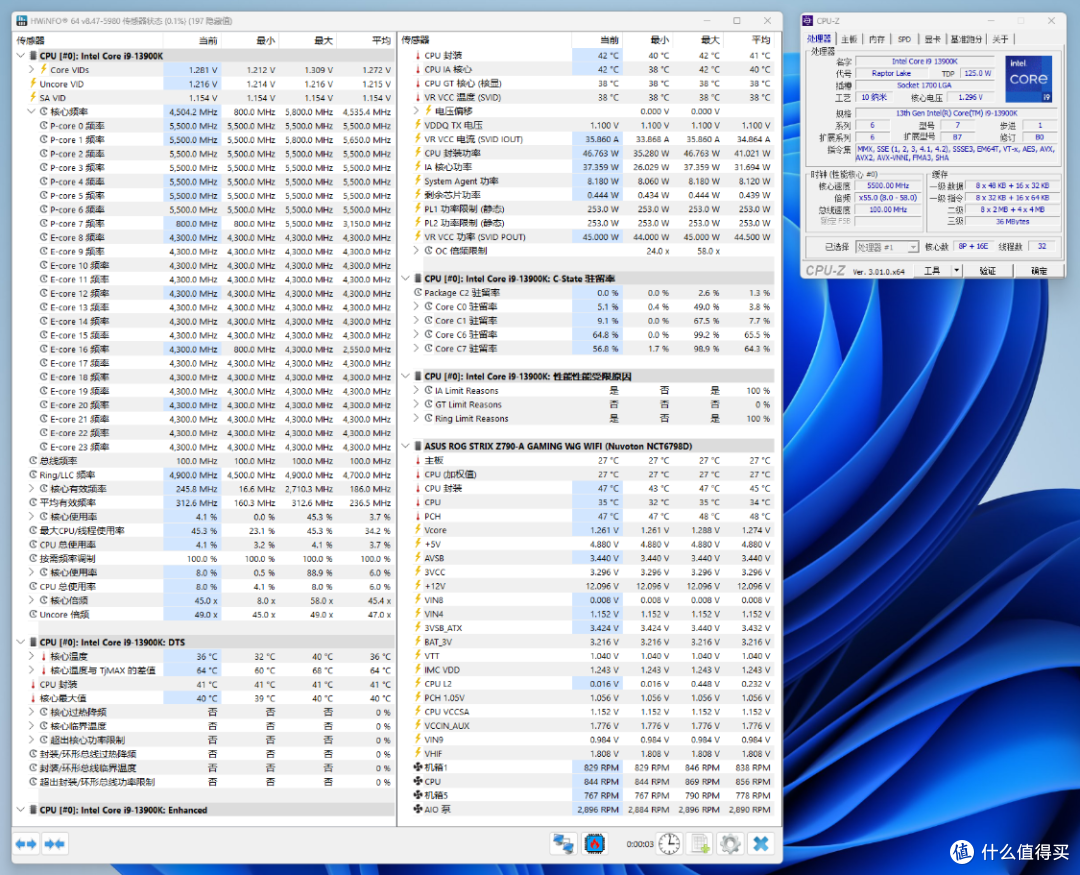Collapse the CPU [#0] Enhanced group
1080x875 pixels.
tap(21, 810)
